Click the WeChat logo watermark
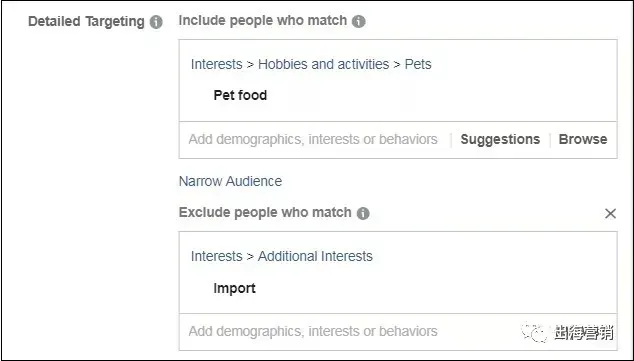Screen dimensions: 634x361 tap(534, 332)
